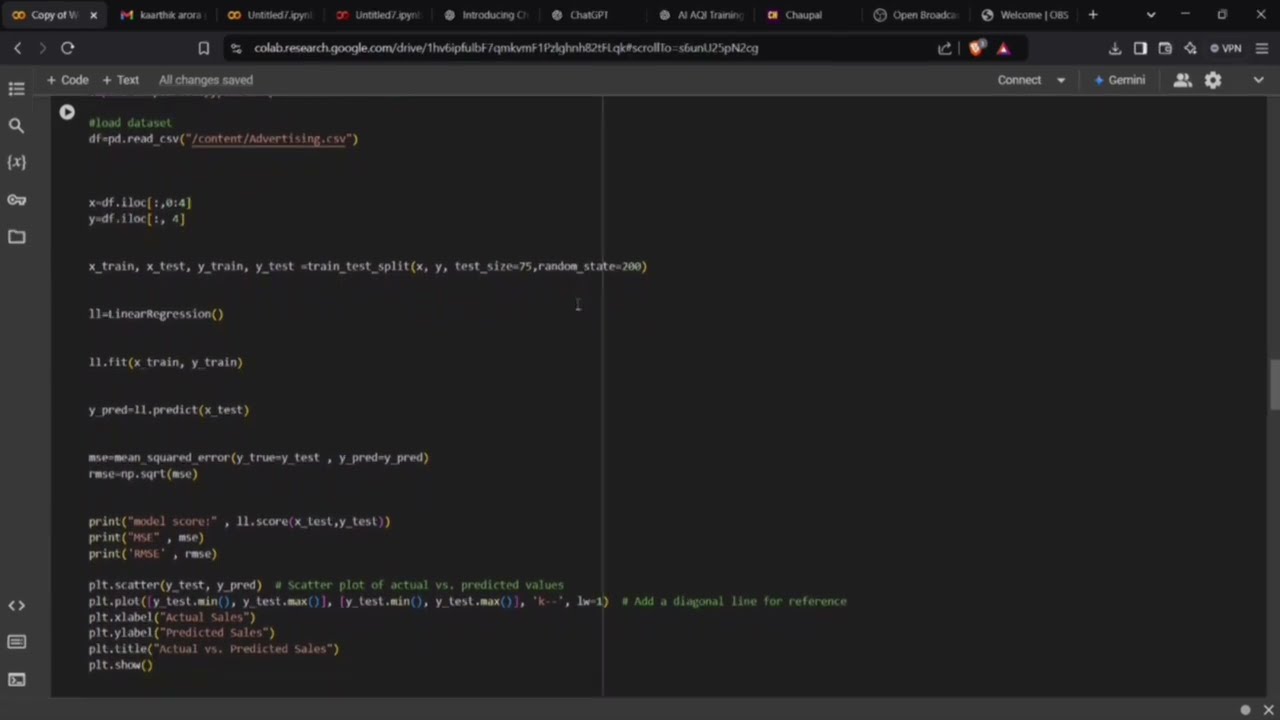1280x720 pixels.
Task: Open the Files folder panel
Action: [16, 237]
